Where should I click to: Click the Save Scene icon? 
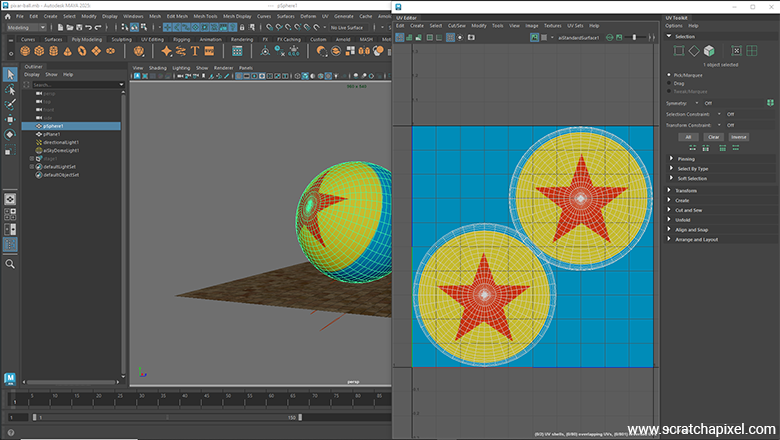pyautogui.click(x=79, y=27)
